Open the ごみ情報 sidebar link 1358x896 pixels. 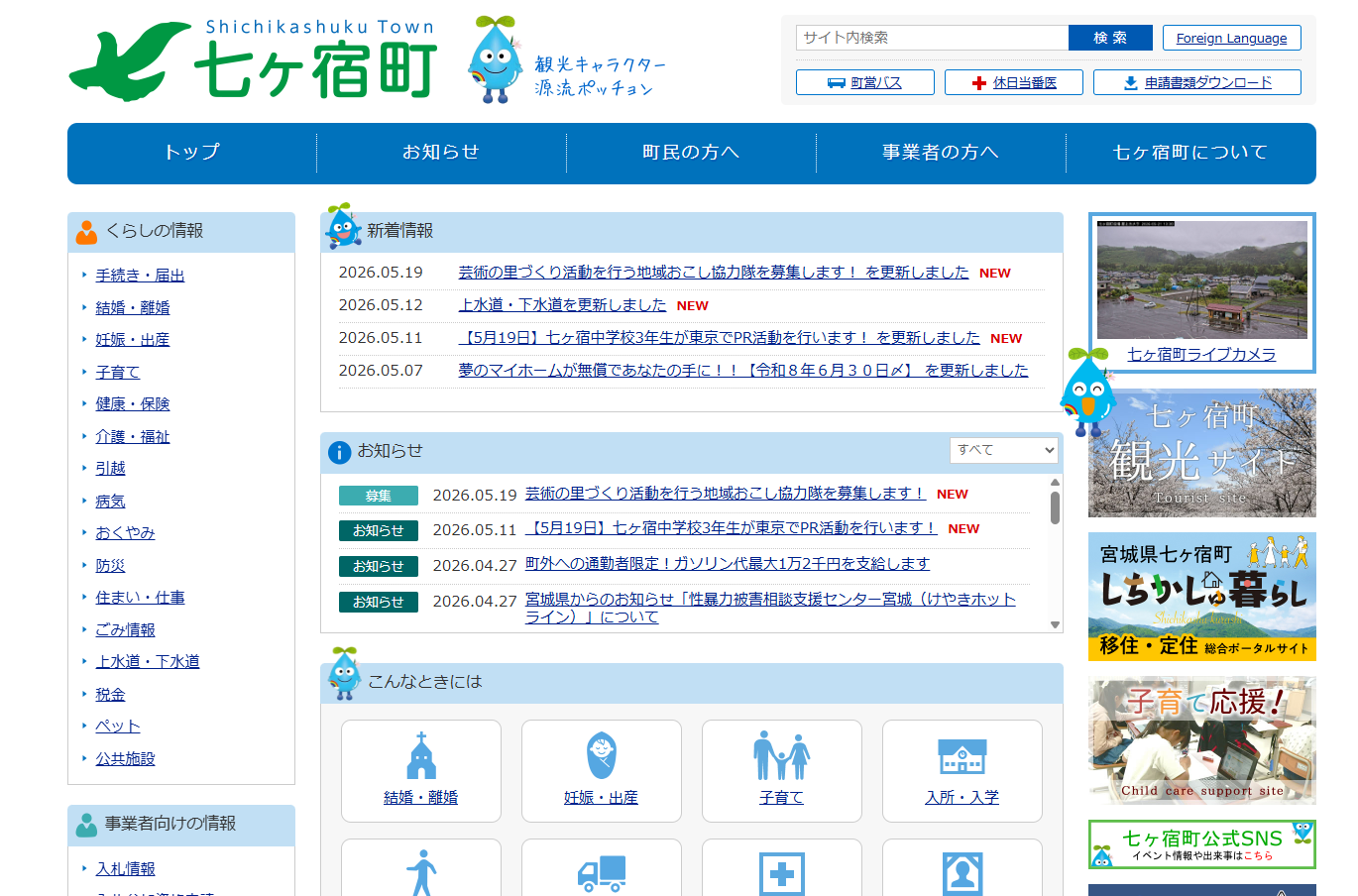[x=125, y=630]
